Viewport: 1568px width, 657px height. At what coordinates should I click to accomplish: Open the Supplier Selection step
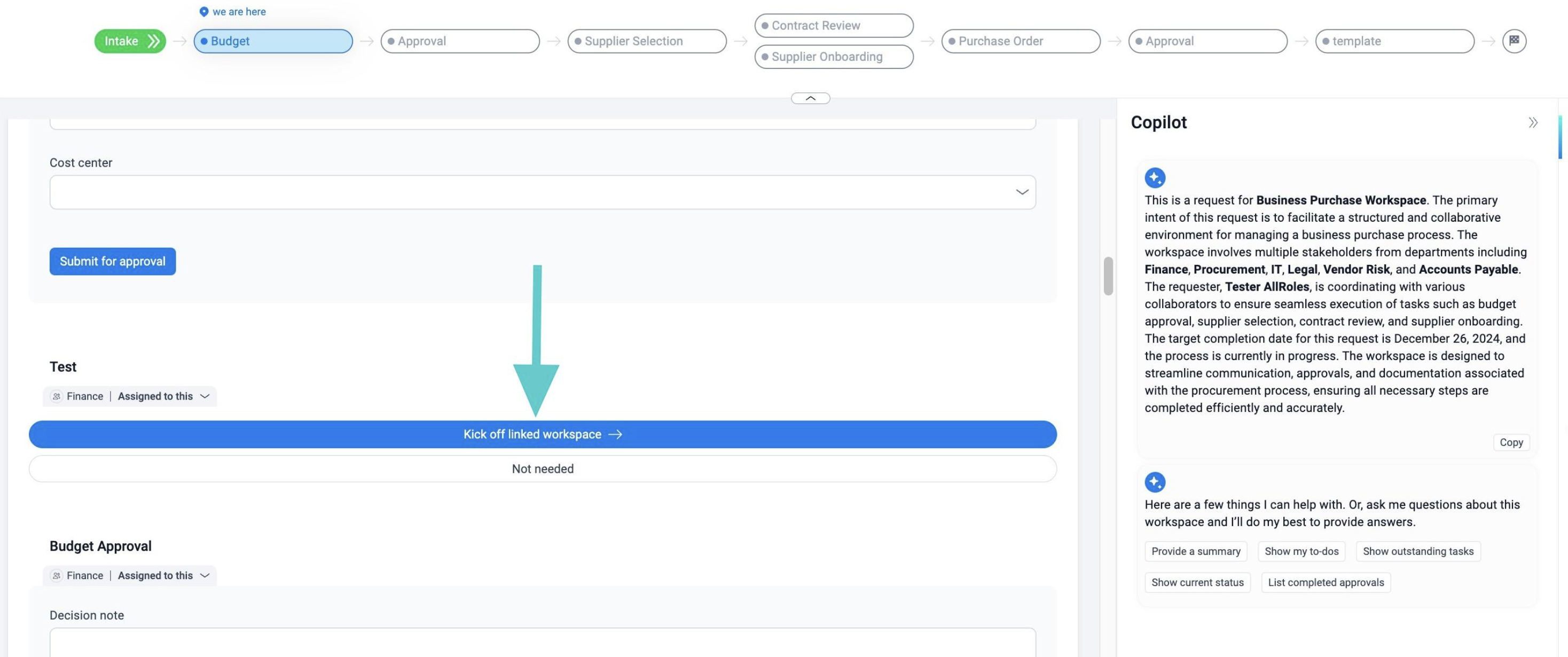coord(646,41)
